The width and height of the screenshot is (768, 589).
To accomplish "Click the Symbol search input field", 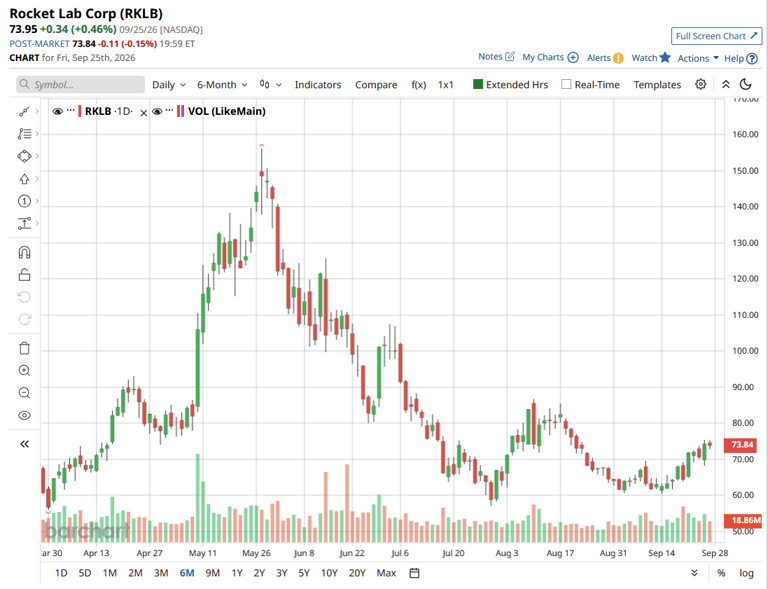I will point(80,84).
